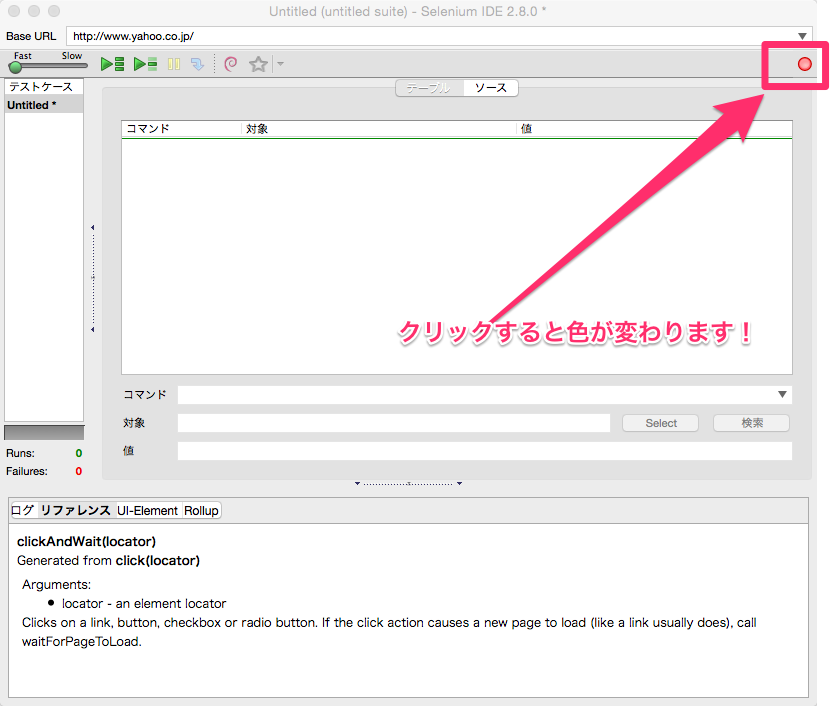
Task: Click the test run progress bar
Action: point(44,432)
